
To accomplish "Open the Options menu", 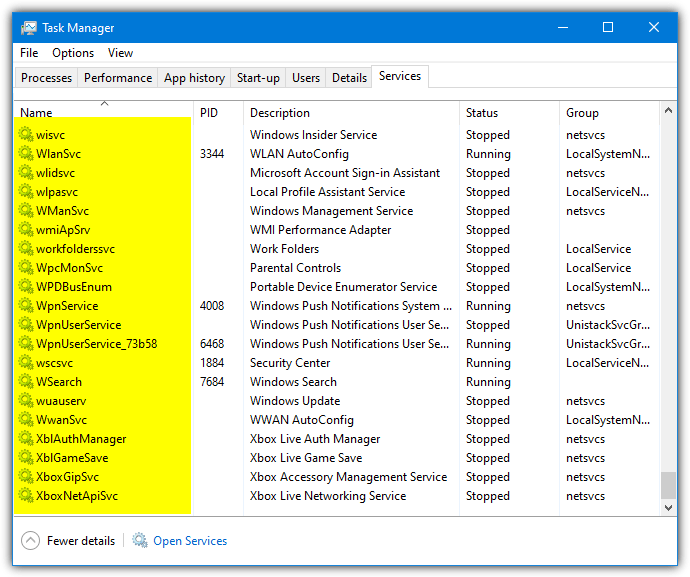I will click(x=73, y=53).
